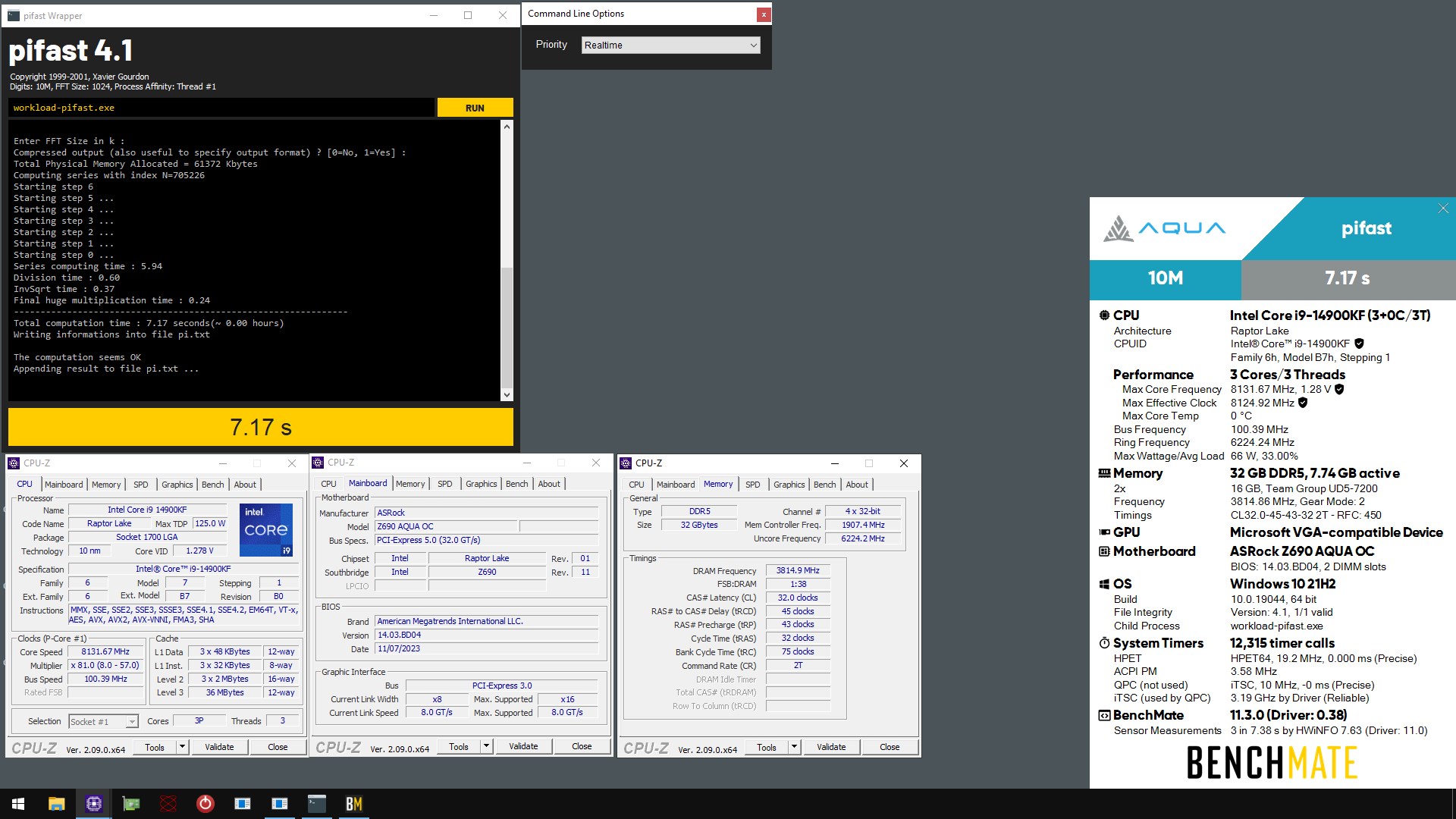Click Intel Core i9 logo in CPU-Z
This screenshot has height=819, width=1456.
pyautogui.click(x=266, y=530)
